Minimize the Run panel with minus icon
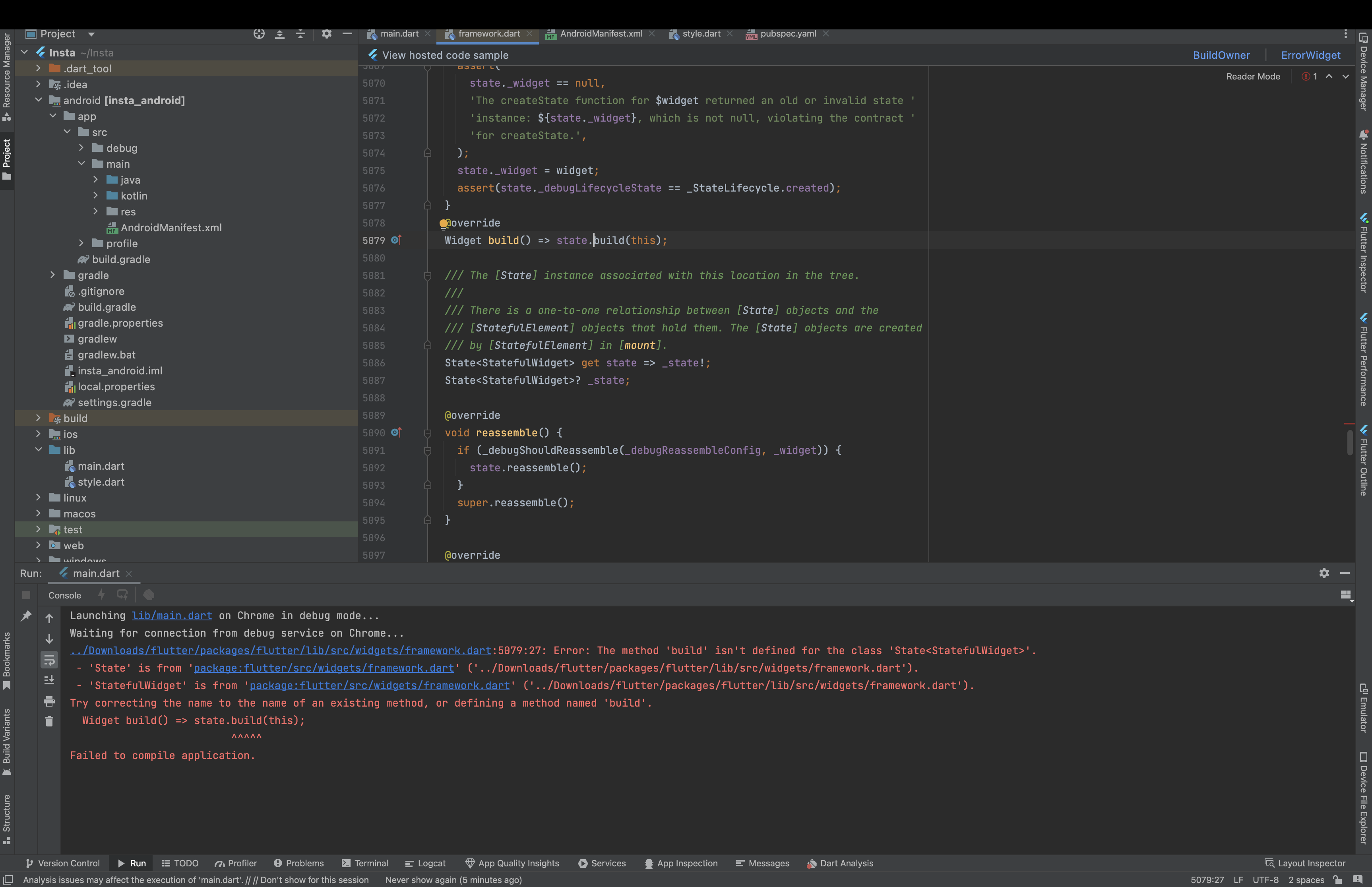Viewport: 1372px width, 887px height. pos(1345,573)
